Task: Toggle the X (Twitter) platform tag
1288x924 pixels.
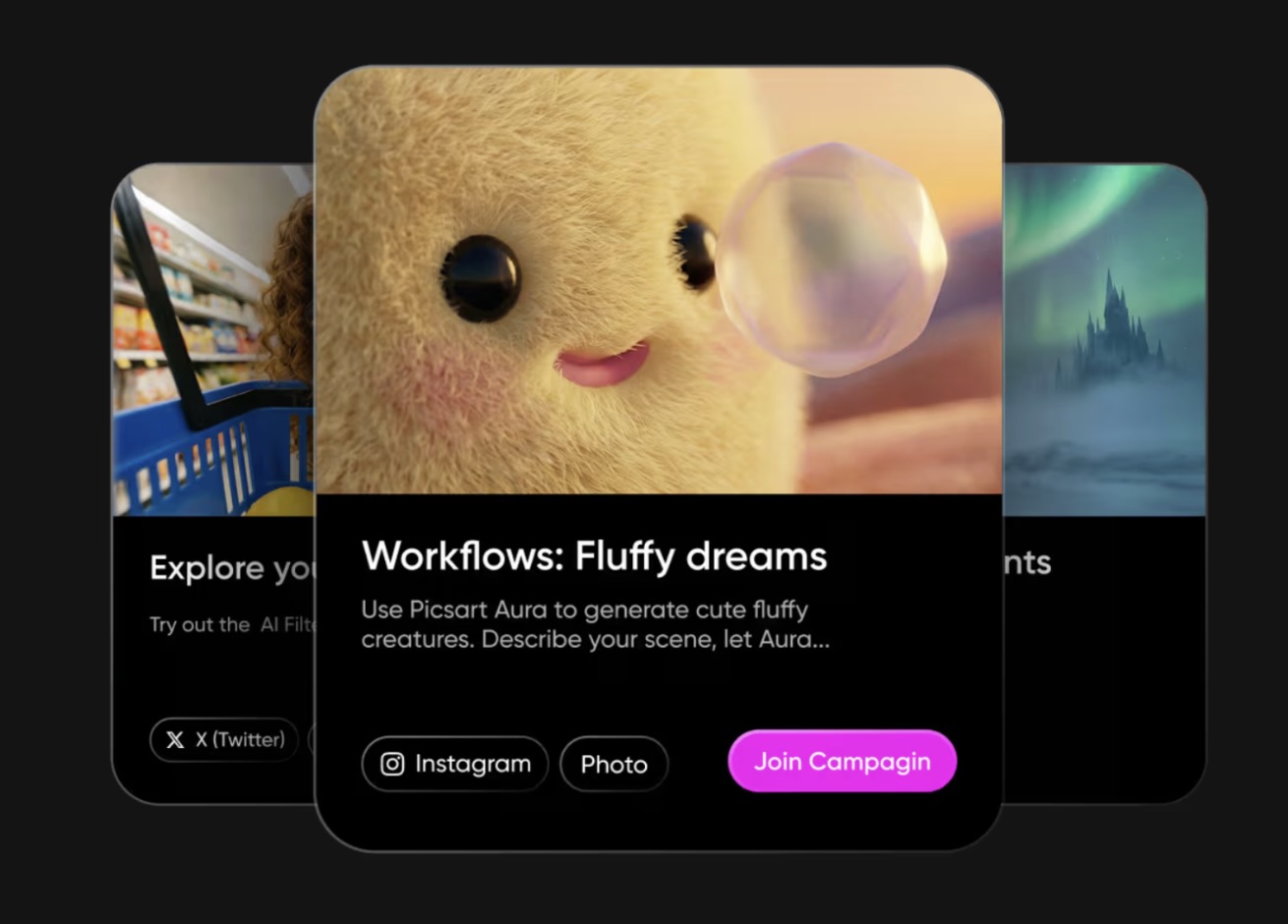Action: [x=224, y=739]
